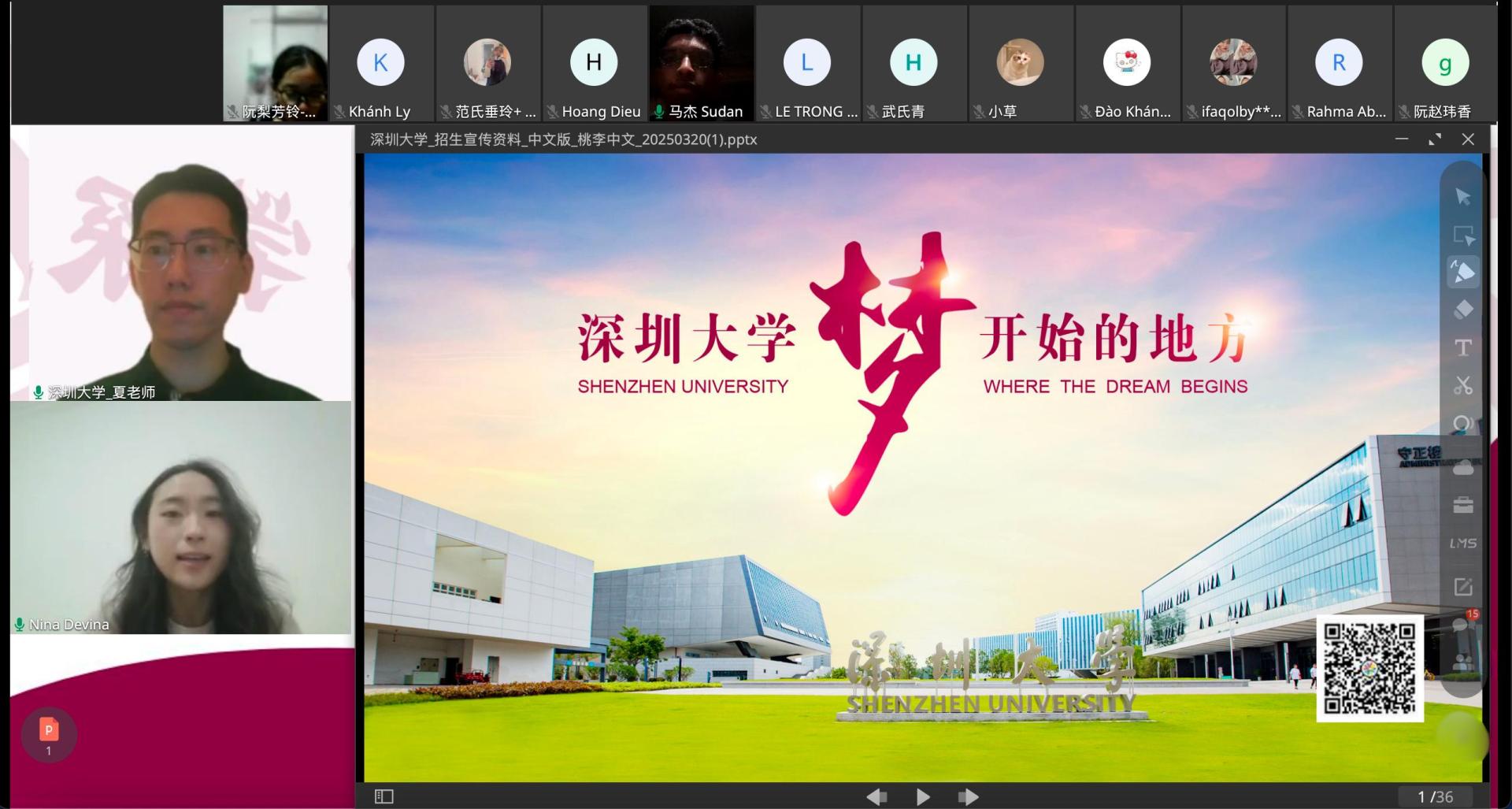The height and width of the screenshot is (809, 1512).
Task: Open the edit note icon
Action: tap(1463, 586)
